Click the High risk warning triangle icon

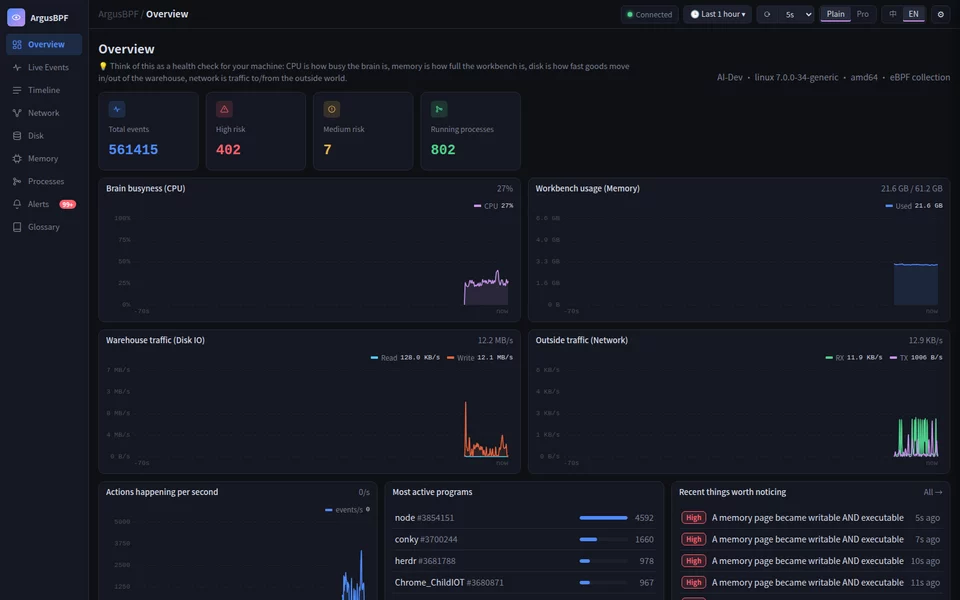[224, 109]
